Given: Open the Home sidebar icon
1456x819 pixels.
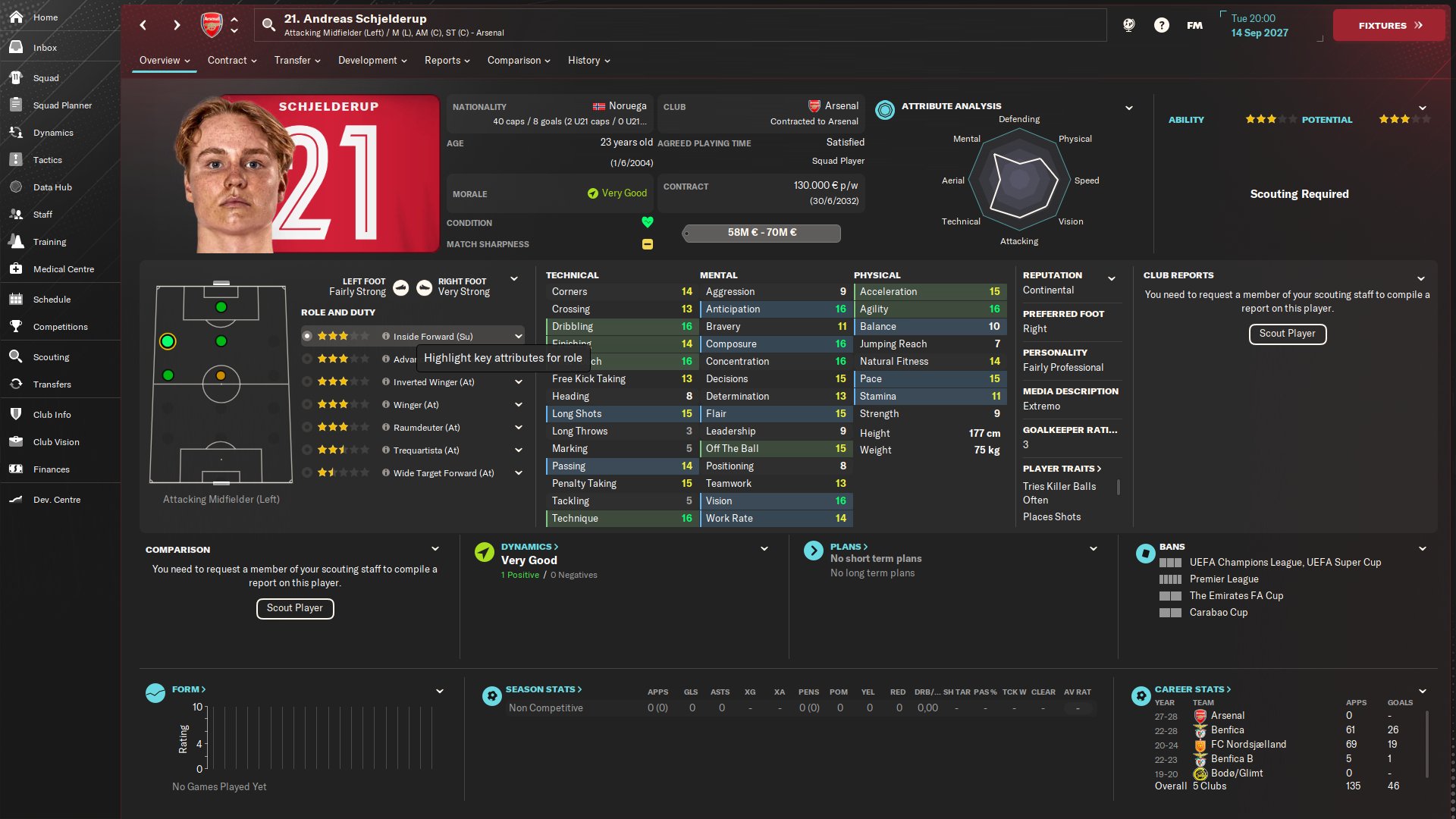Looking at the screenshot, I should [x=16, y=17].
